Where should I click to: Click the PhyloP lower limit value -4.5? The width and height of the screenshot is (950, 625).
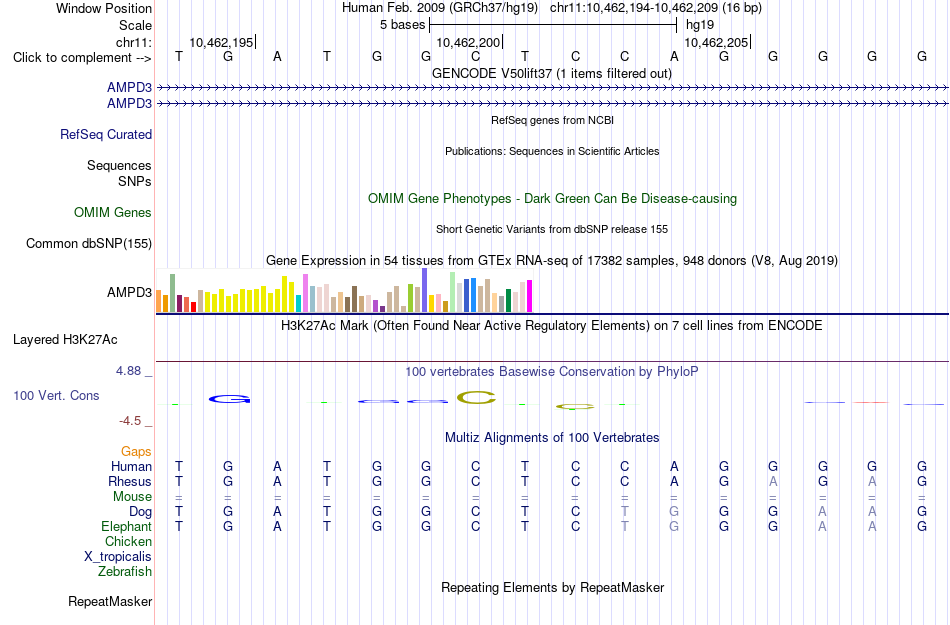coord(130,420)
